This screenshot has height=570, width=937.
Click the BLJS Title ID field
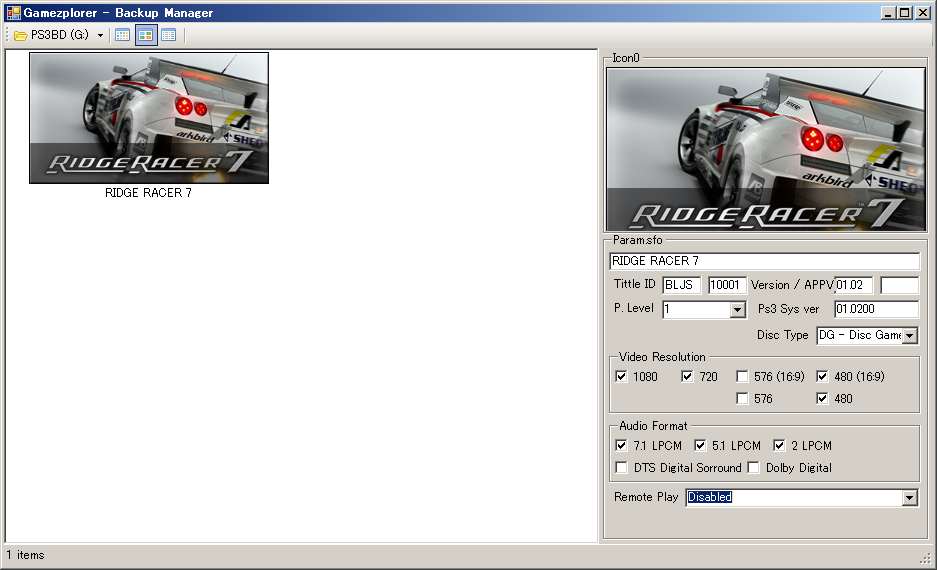click(681, 285)
